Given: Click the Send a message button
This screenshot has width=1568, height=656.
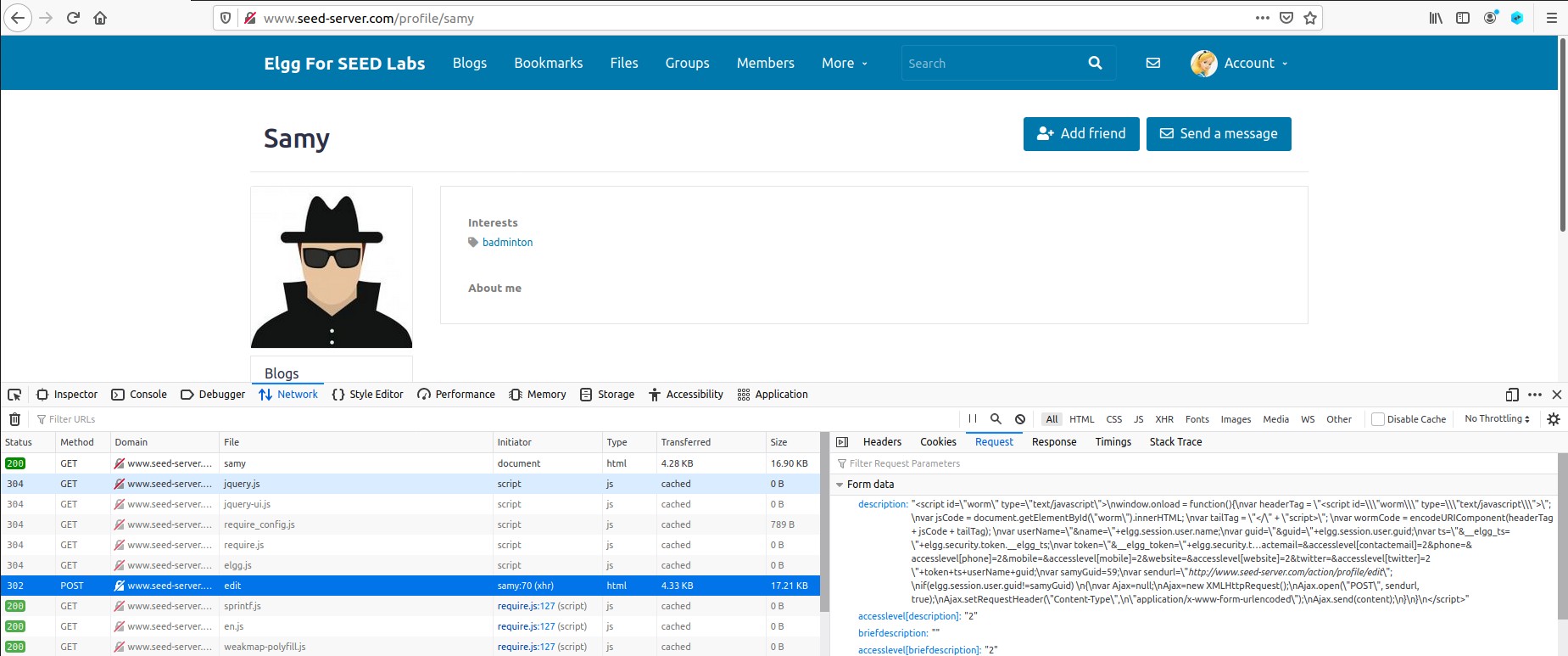Looking at the screenshot, I should click(1219, 134).
